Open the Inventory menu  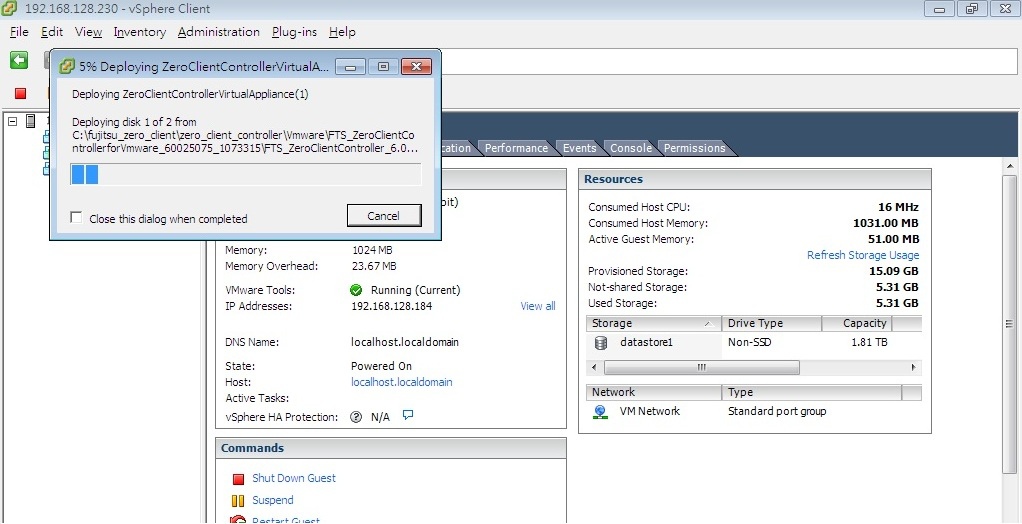[x=139, y=32]
